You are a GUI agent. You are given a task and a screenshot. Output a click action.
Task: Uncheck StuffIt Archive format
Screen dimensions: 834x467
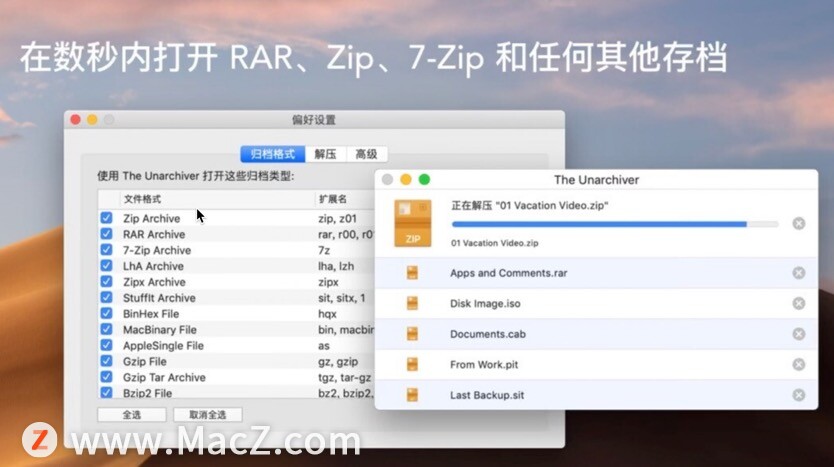pos(106,297)
